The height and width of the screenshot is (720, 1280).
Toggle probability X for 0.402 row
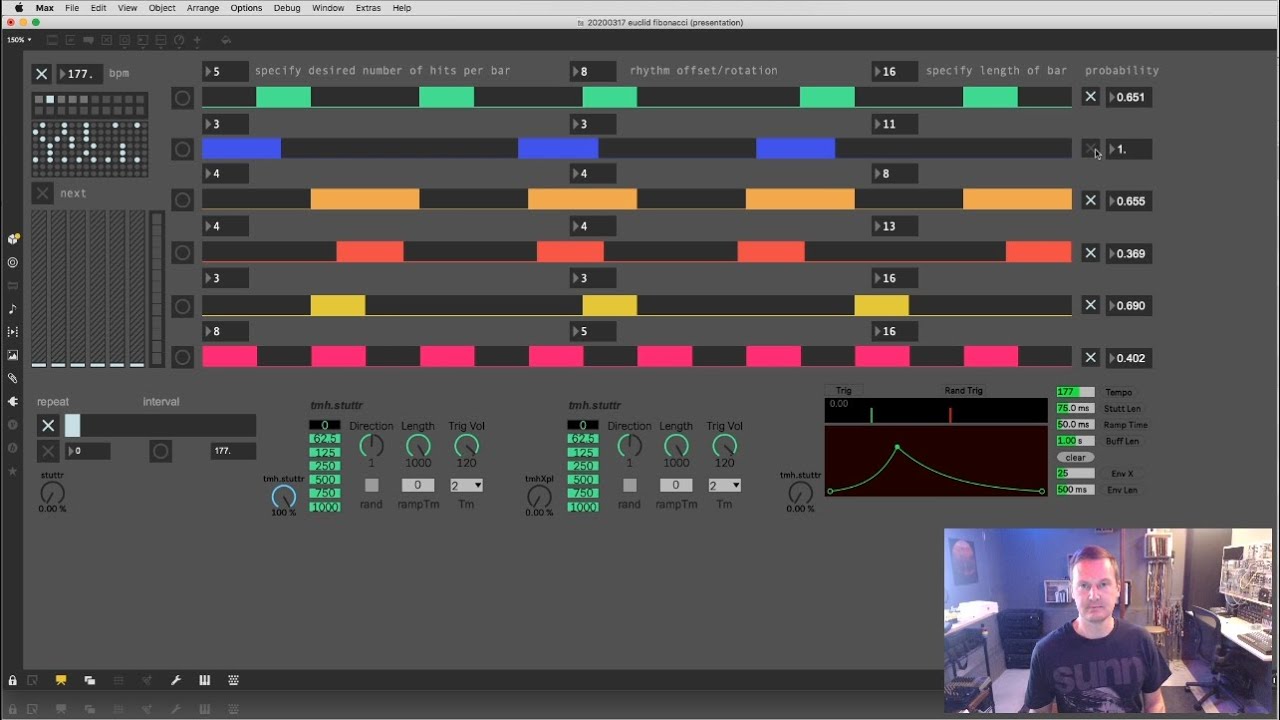[1091, 357]
